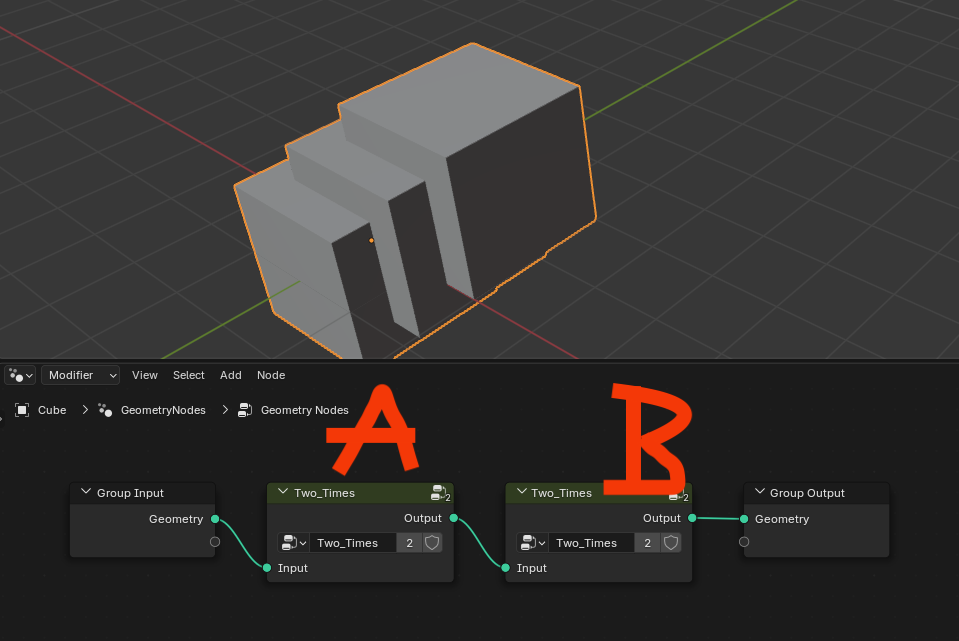The height and width of the screenshot is (641, 959).
Task: Click the Cube object icon in the breadcrumb
Action: point(22,410)
